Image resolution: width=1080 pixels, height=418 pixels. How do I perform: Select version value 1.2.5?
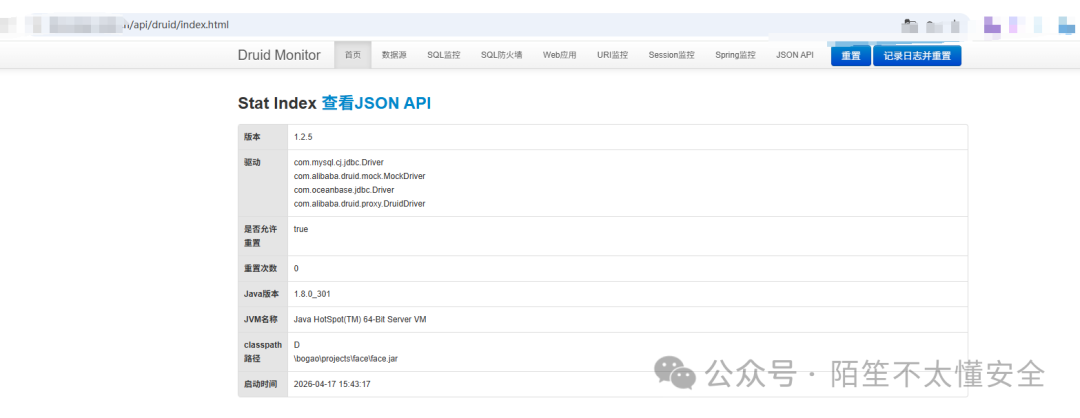tap(303, 137)
